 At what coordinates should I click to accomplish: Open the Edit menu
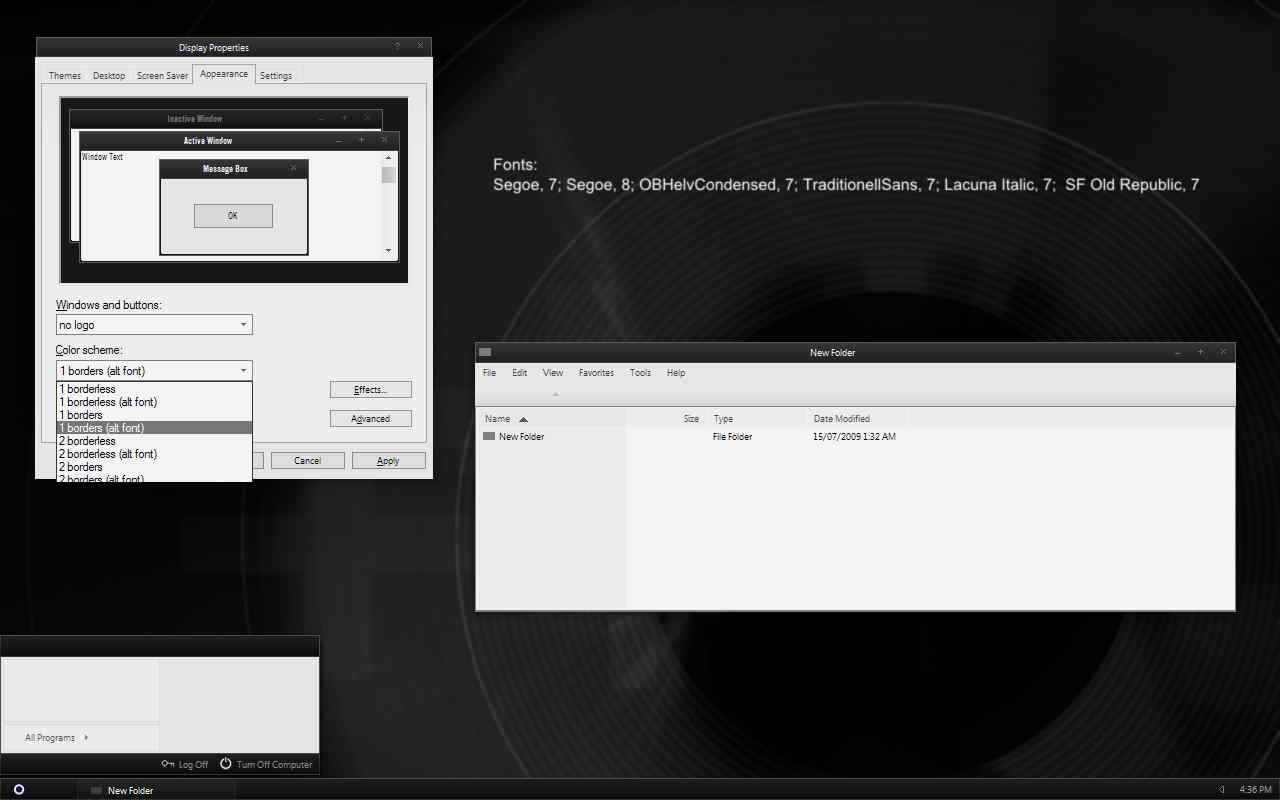pos(520,373)
